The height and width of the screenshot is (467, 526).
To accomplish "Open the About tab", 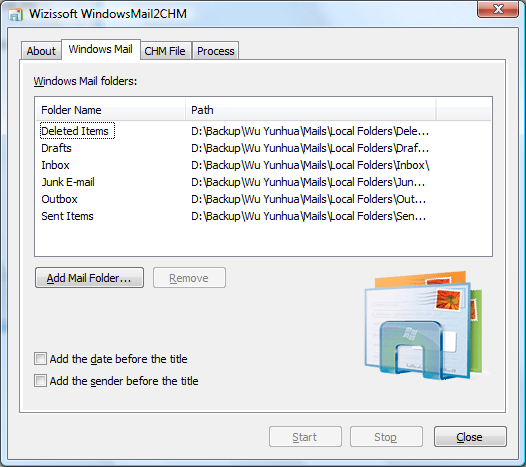I will pos(41,51).
